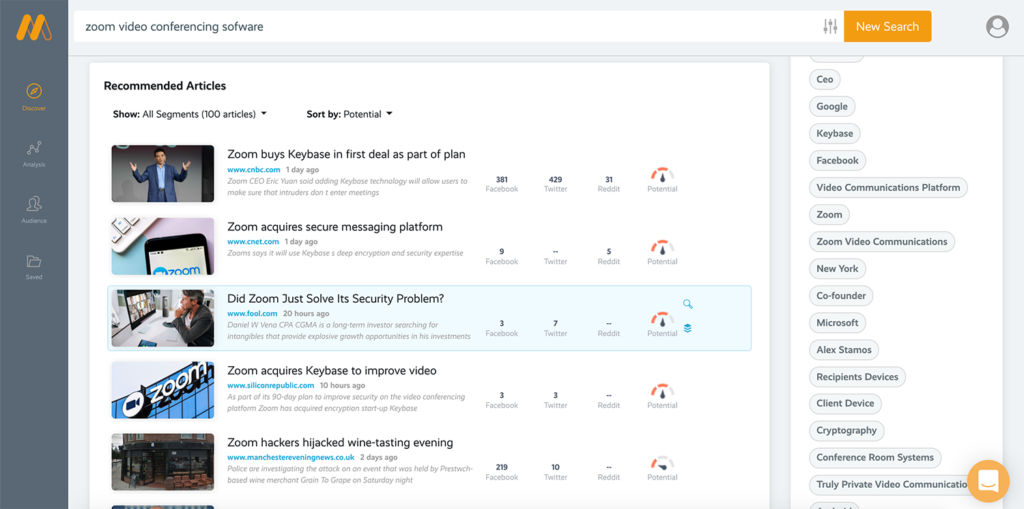
Task: Click layers stack icon on fool.com article
Action: coord(688,328)
